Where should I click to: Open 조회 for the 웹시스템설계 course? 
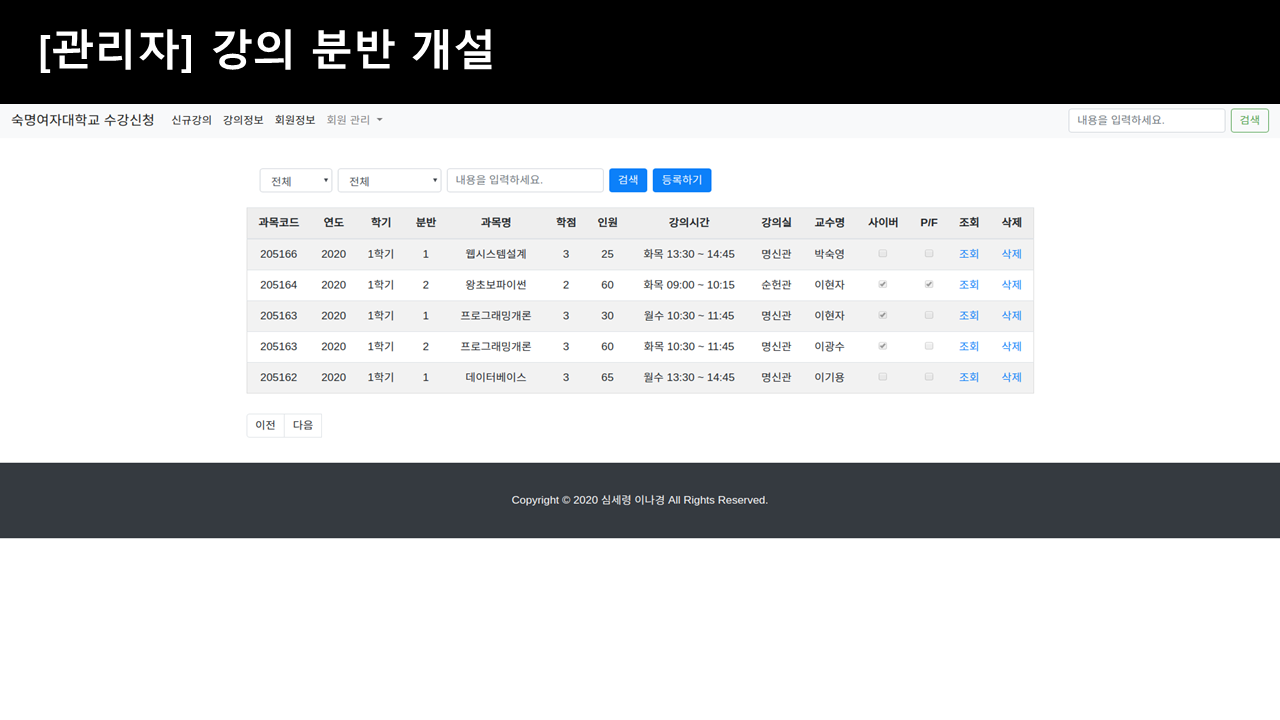tap(969, 253)
